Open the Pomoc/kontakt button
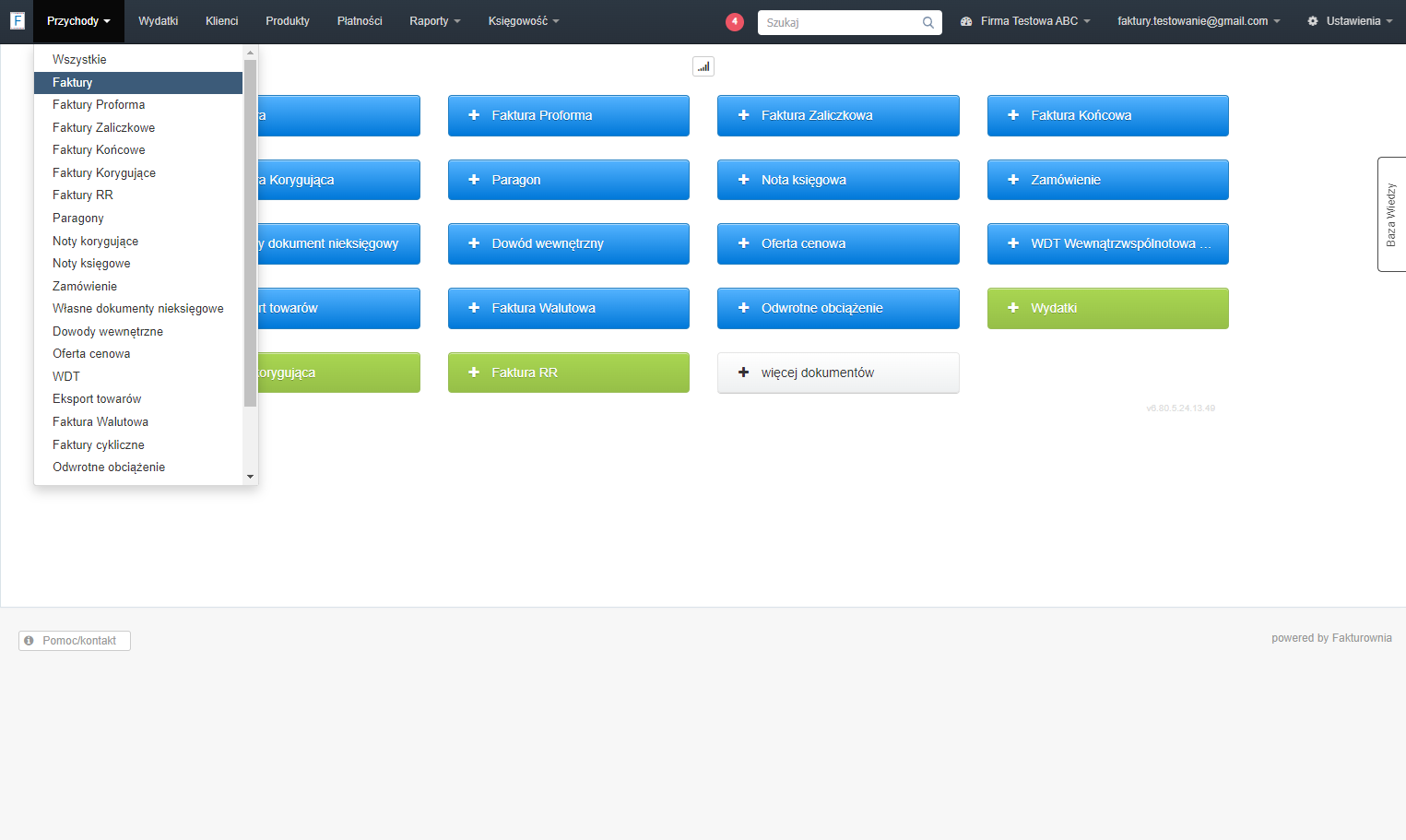The image size is (1406, 840). click(x=75, y=640)
